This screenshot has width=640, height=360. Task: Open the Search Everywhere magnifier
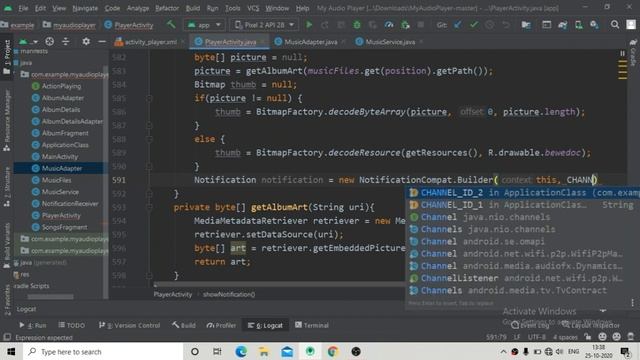(615, 25)
